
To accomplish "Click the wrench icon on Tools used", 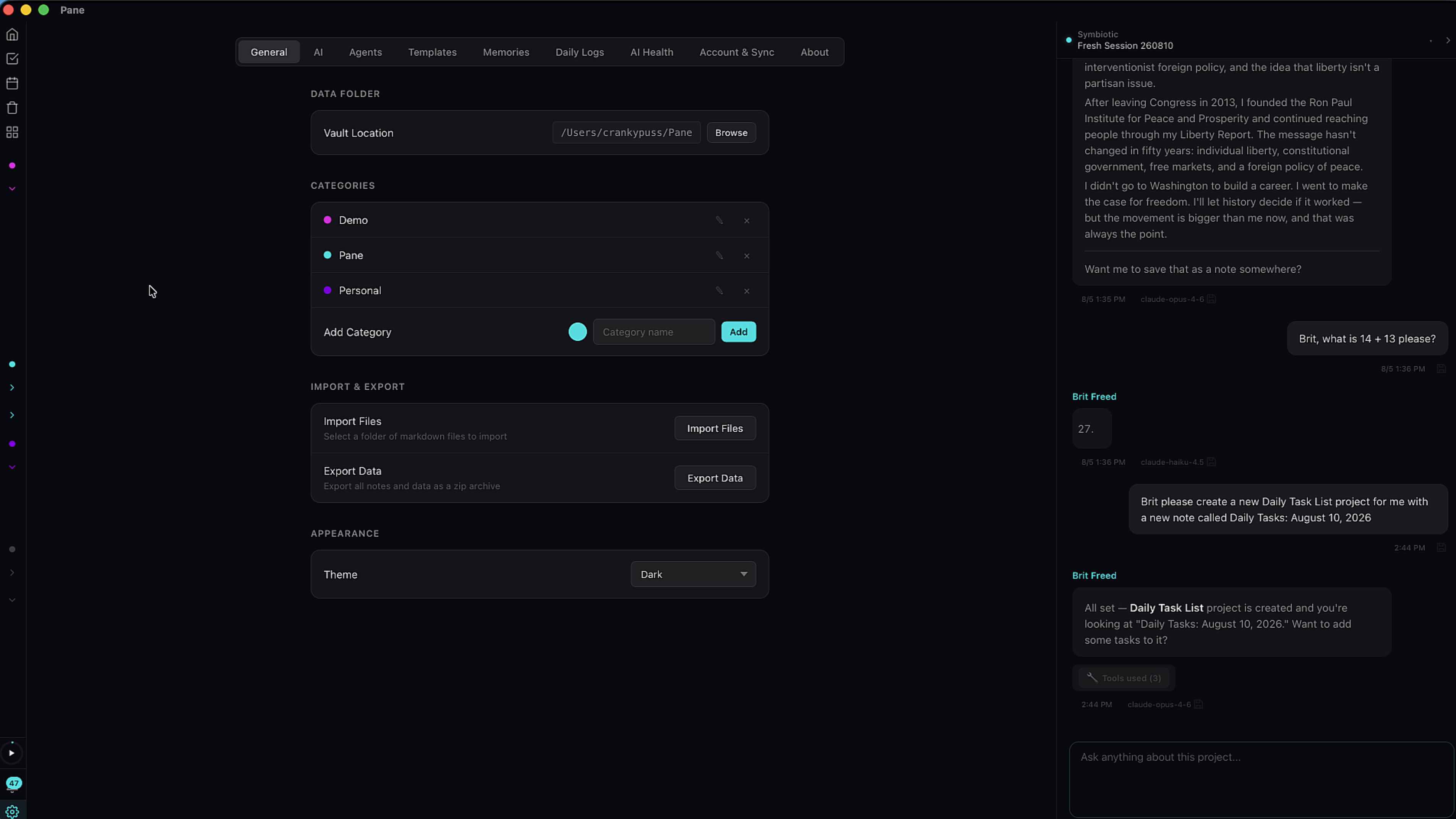I will (1092, 678).
